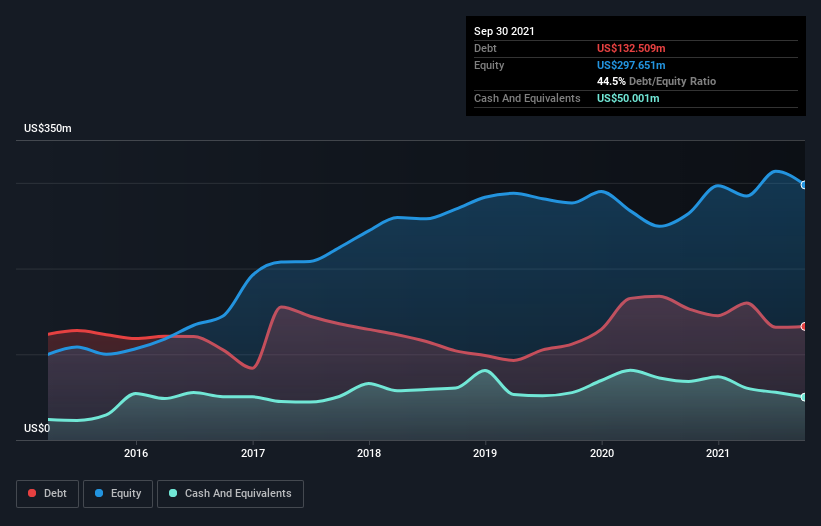
Task: Click the US$0 y-axis label
Action: [37, 428]
